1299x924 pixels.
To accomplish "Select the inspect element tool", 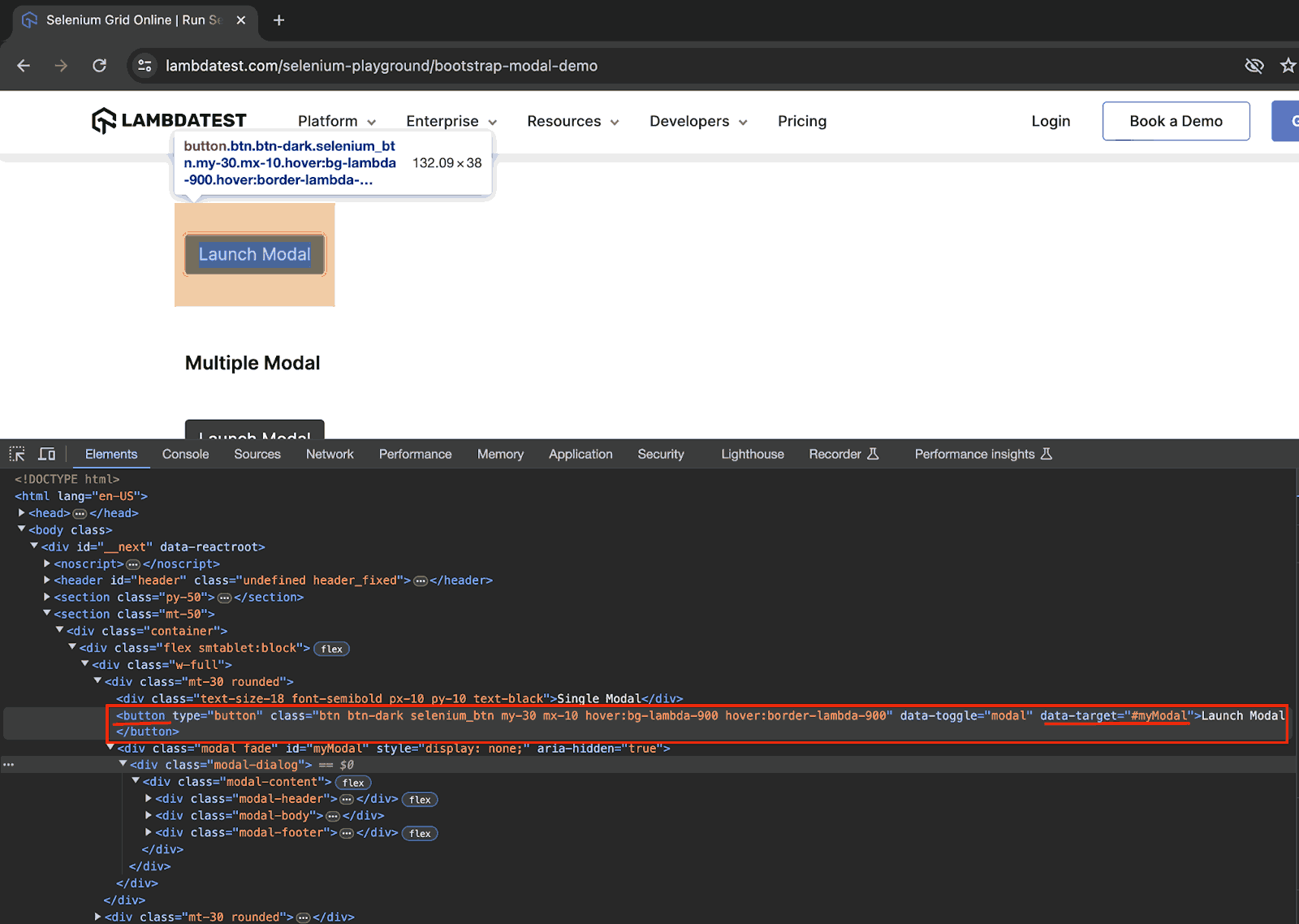I will [17, 453].
